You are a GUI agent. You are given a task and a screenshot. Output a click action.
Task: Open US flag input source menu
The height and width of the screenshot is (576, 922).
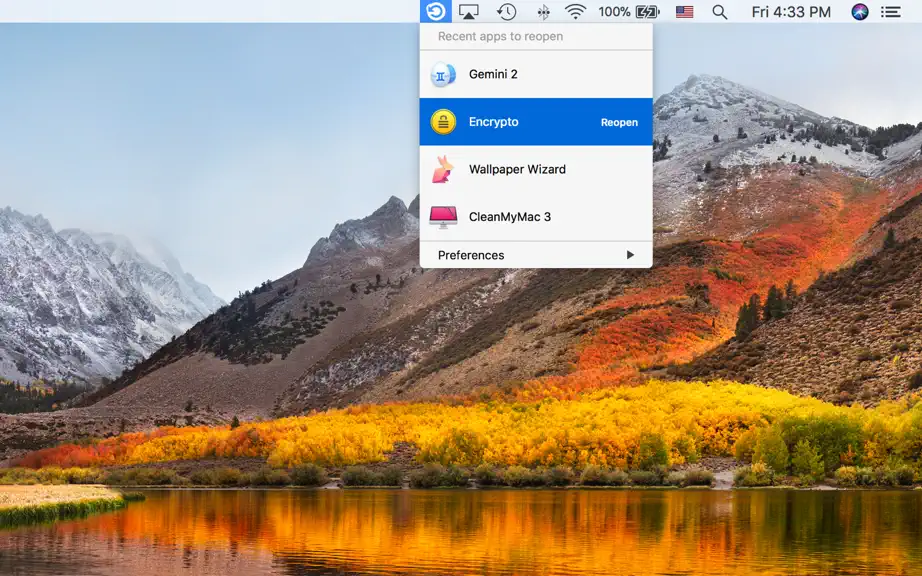pyautogui.click(x=684, y=12)
